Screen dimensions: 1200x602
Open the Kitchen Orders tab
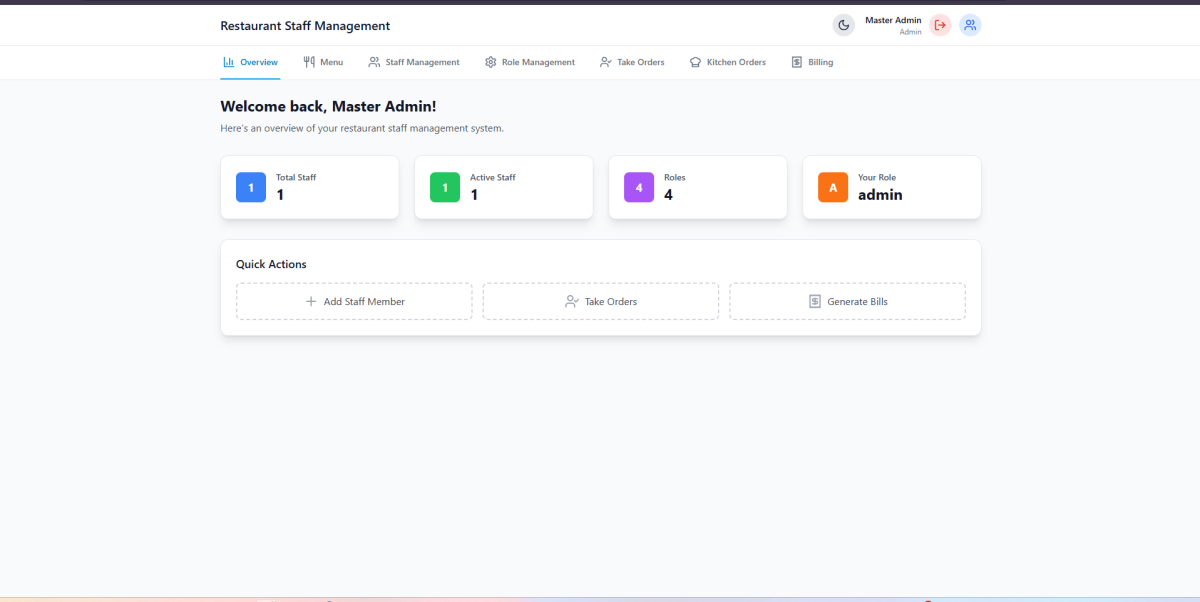(x=728, y=62)
